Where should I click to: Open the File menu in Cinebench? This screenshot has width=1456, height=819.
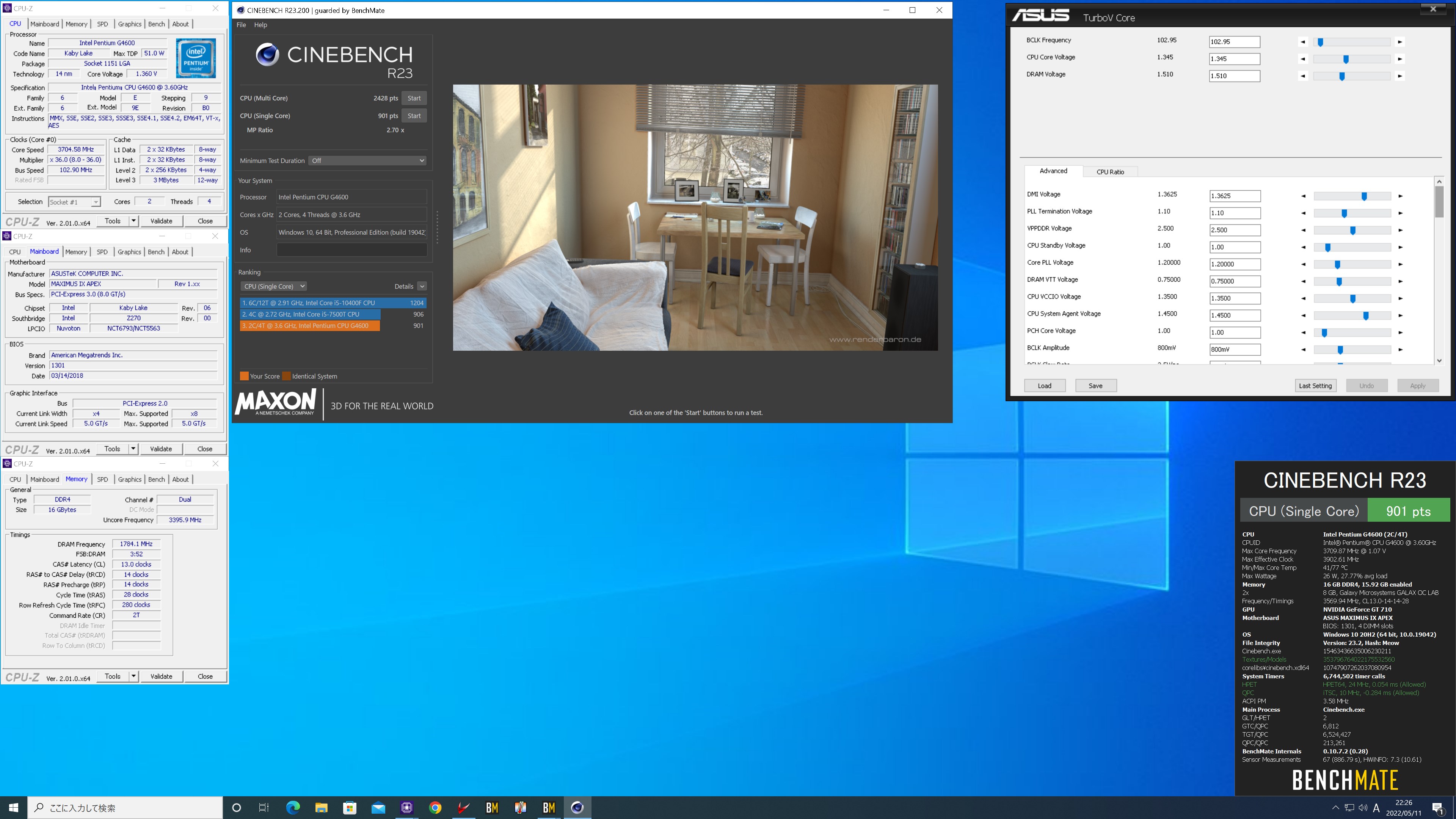pos(242,25)
